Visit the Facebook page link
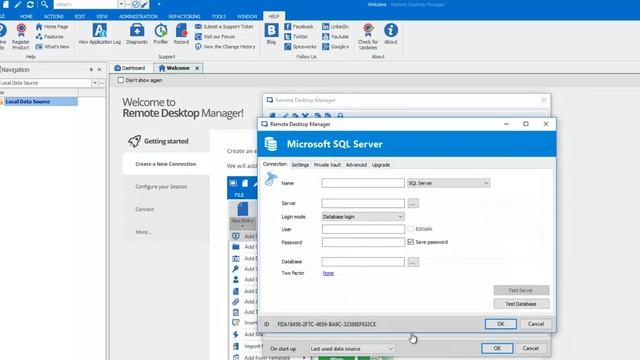The image size is (640, 360). 299,27
